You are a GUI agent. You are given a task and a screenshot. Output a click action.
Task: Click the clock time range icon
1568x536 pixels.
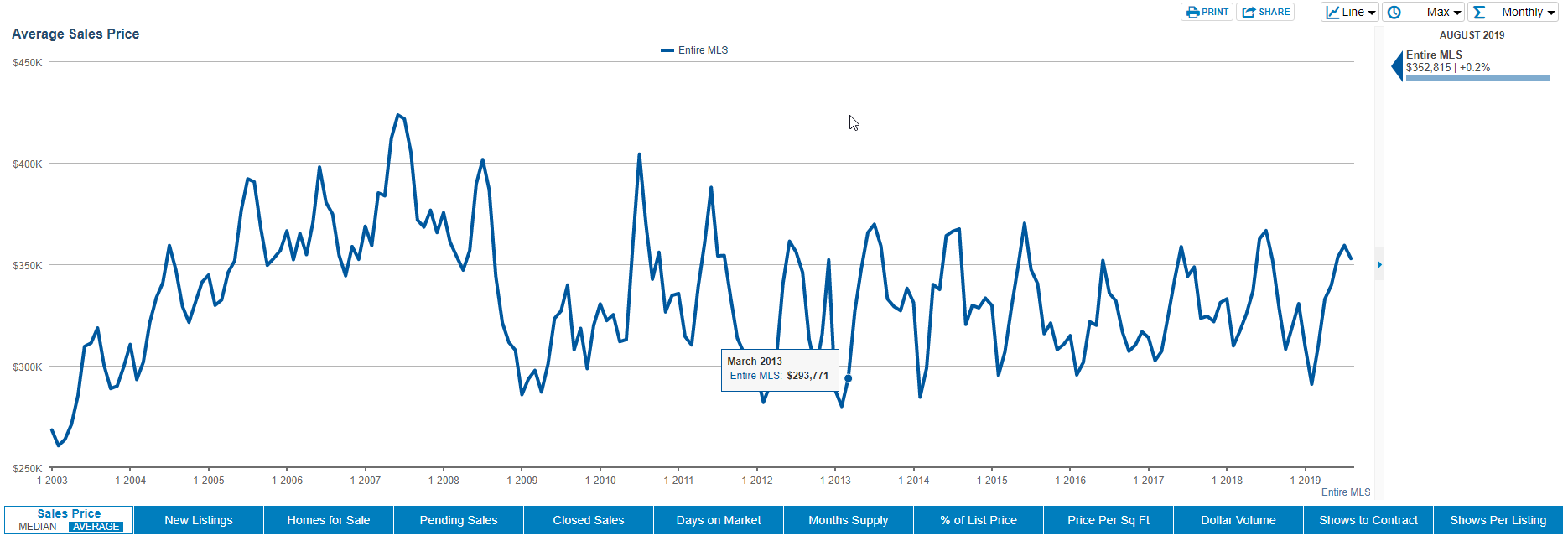pyautogui.click(x=1394, y=12)
